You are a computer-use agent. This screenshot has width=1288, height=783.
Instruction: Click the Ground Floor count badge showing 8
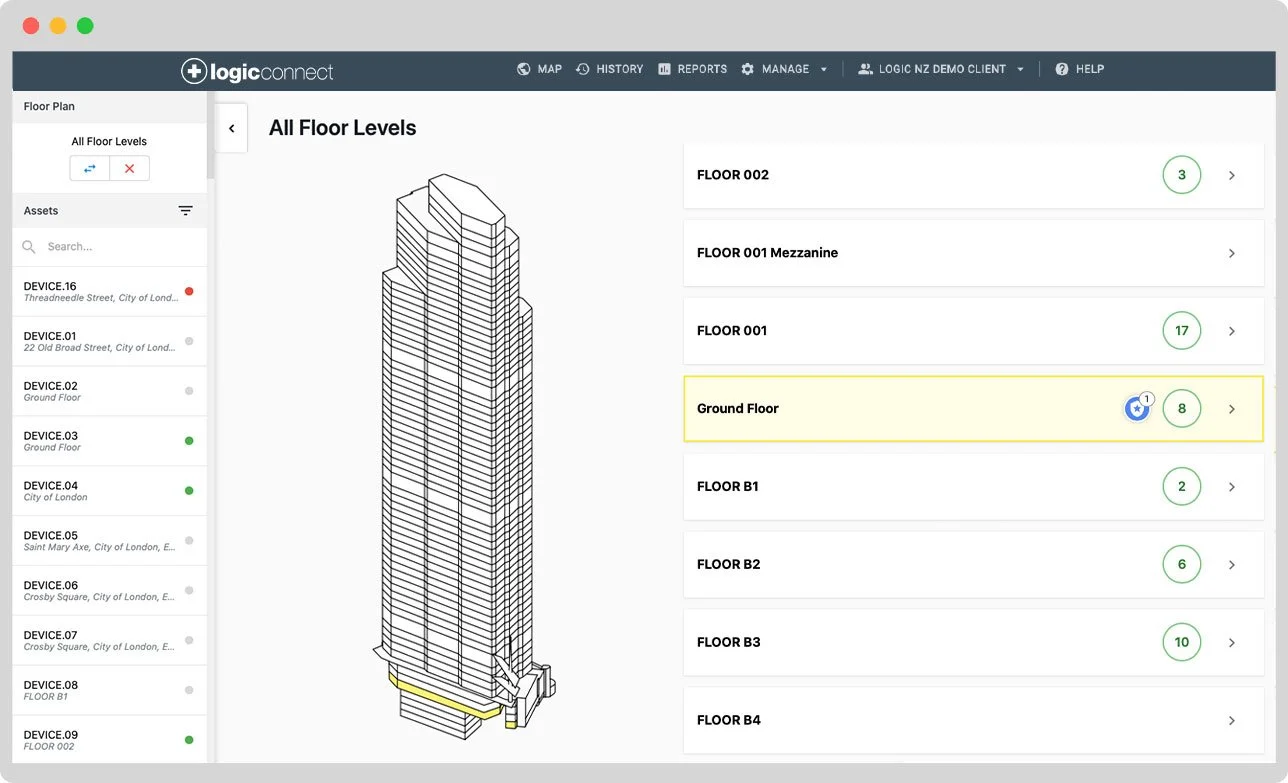tap(1182, 409)
